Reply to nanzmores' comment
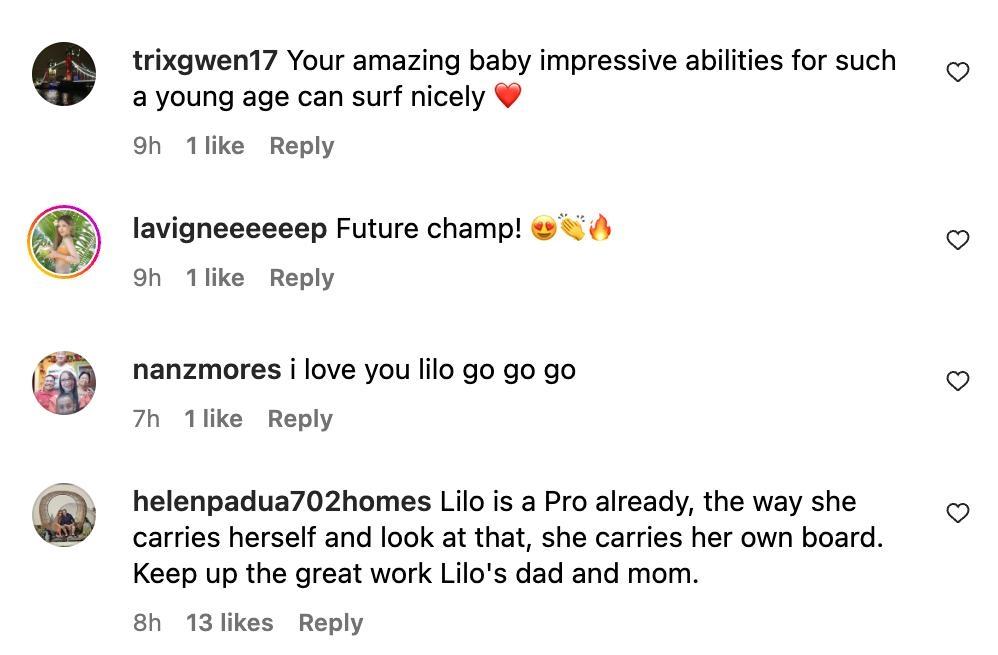Screen dimensions: 998x655 pos(299,419)
